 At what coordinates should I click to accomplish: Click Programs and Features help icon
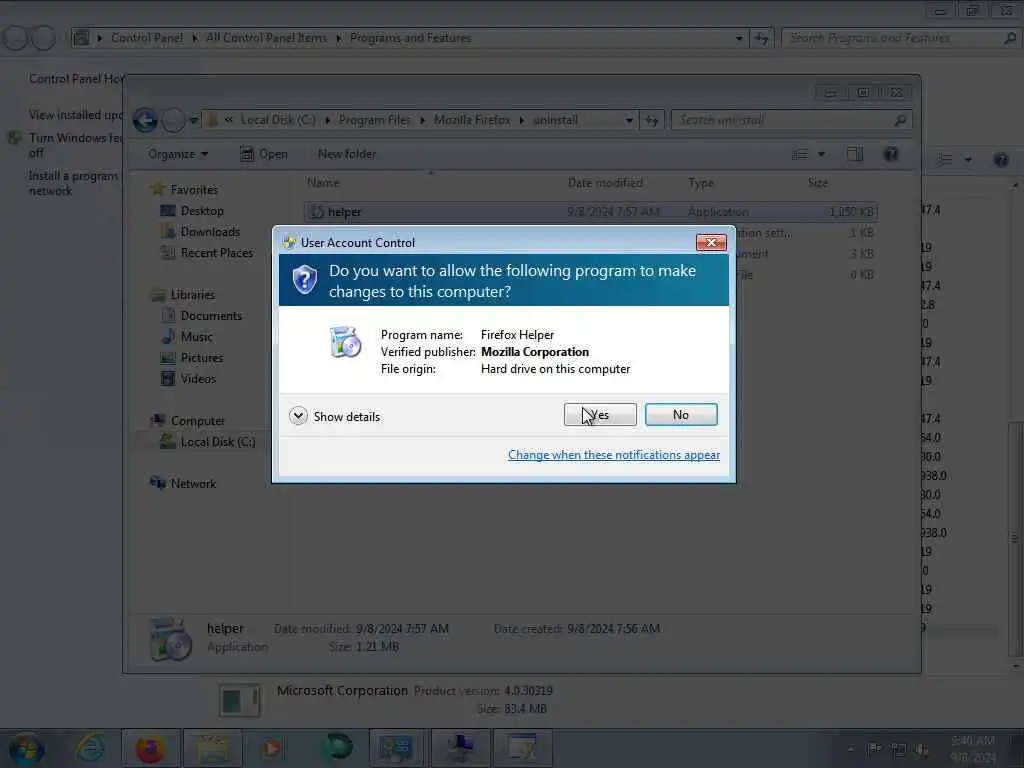(1000, 160)
